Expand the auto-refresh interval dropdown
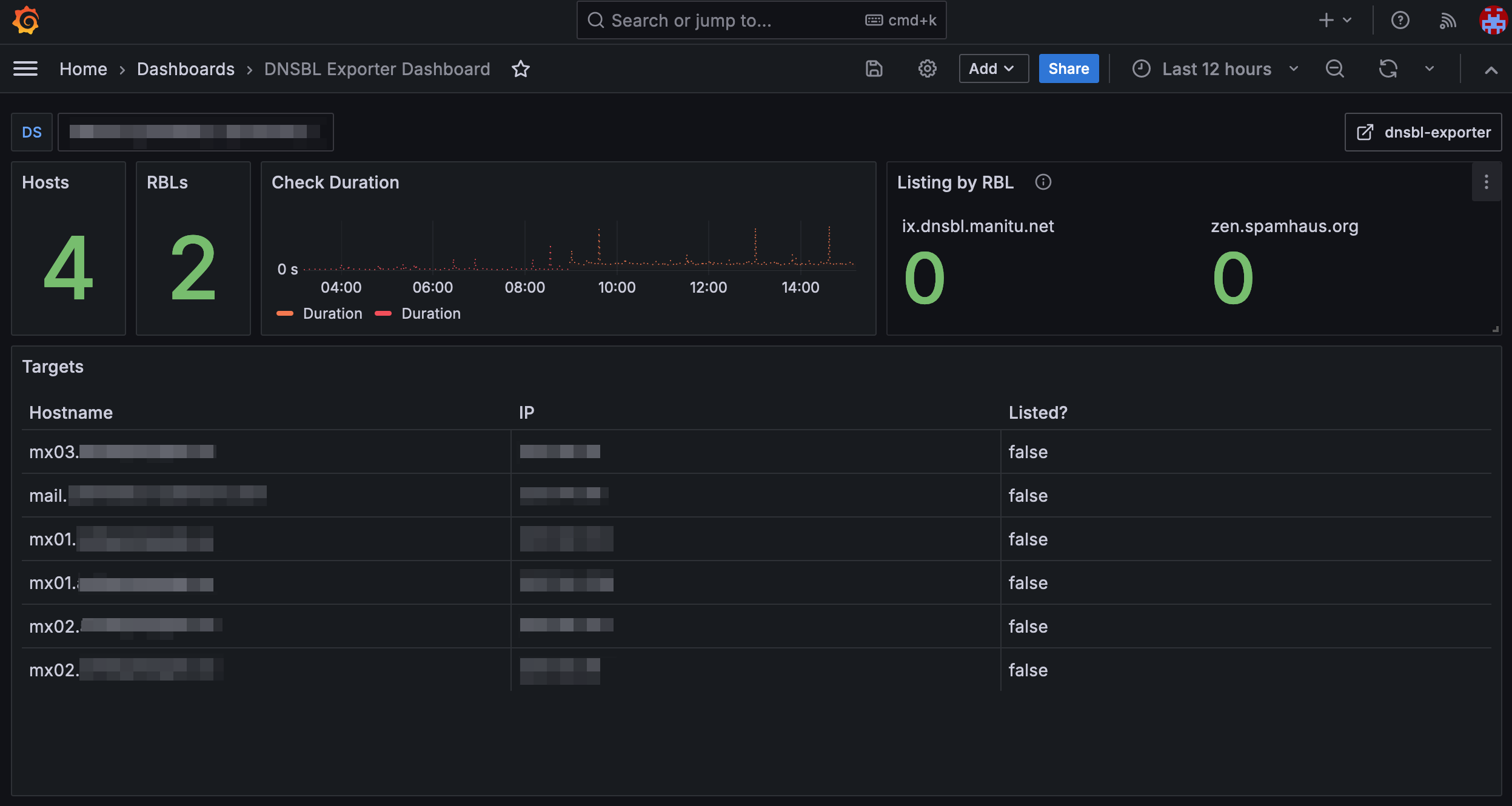Viewport: 1512px width, 806px height. pyautogui.click(x=1429, y=69)
